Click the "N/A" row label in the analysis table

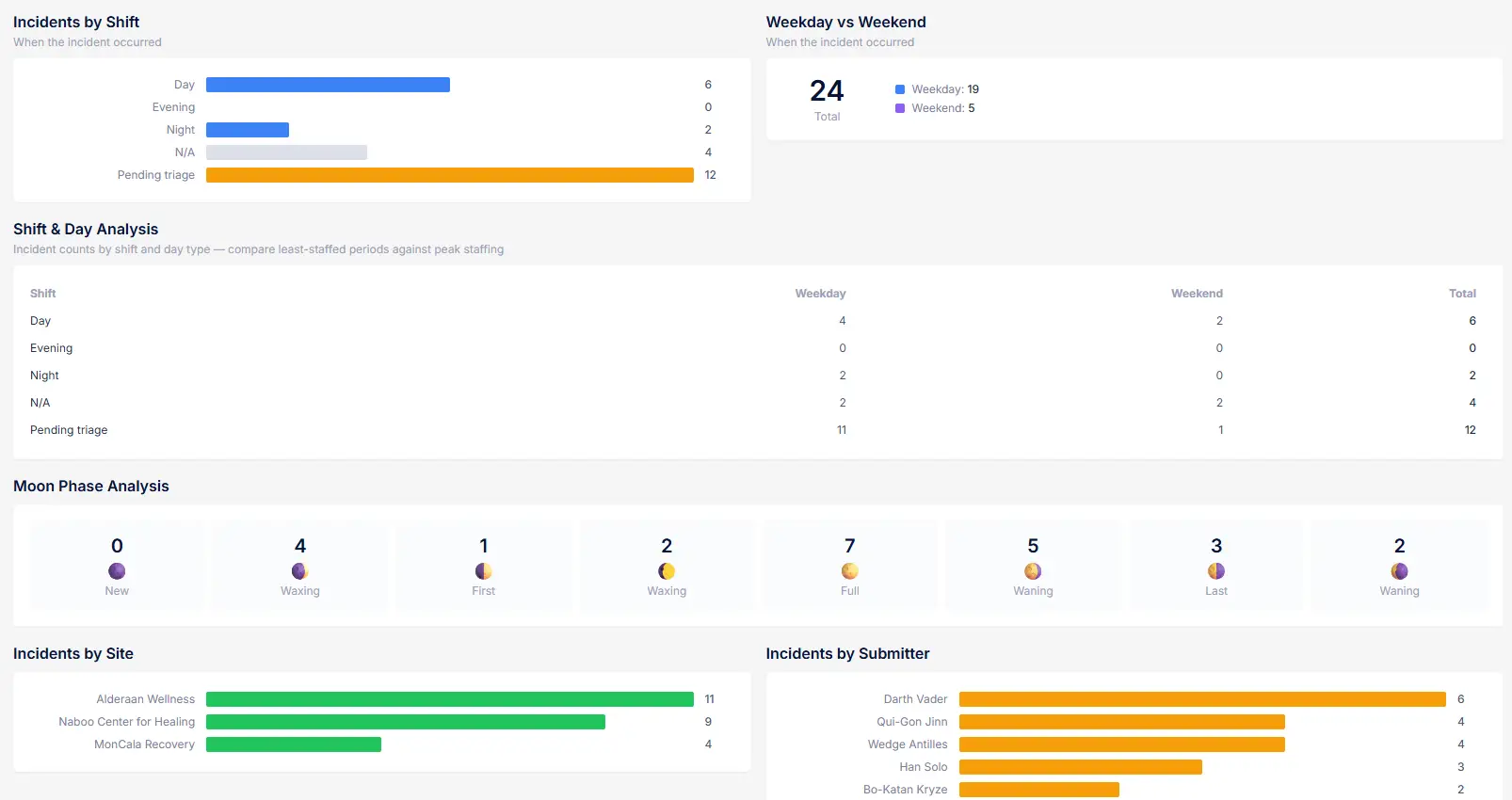tap(40, 403)
